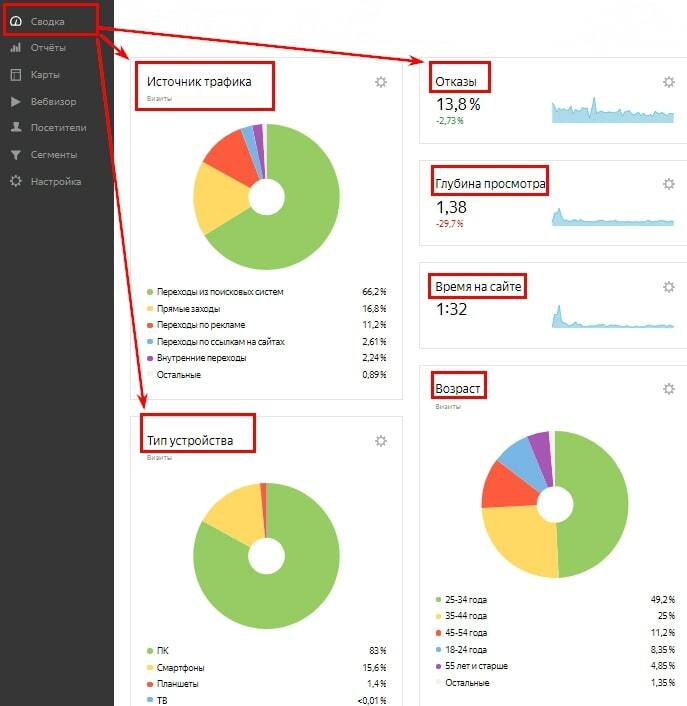
Task: Click the 66,2 % value
Action: coord(374,292)
